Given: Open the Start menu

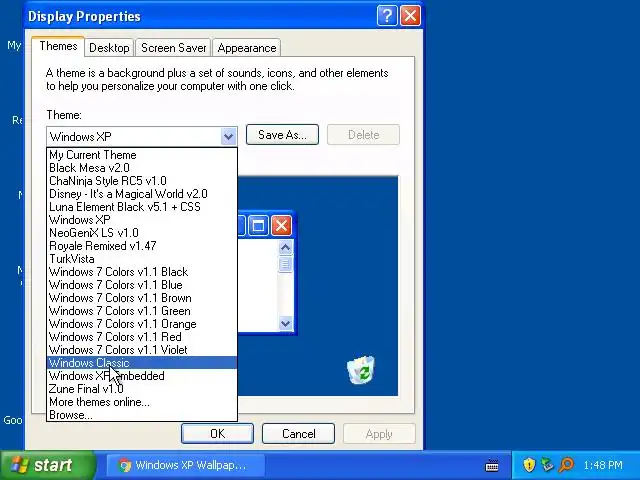Looking at the screenshot, I should pyautogui.click(x=48, y=465).
